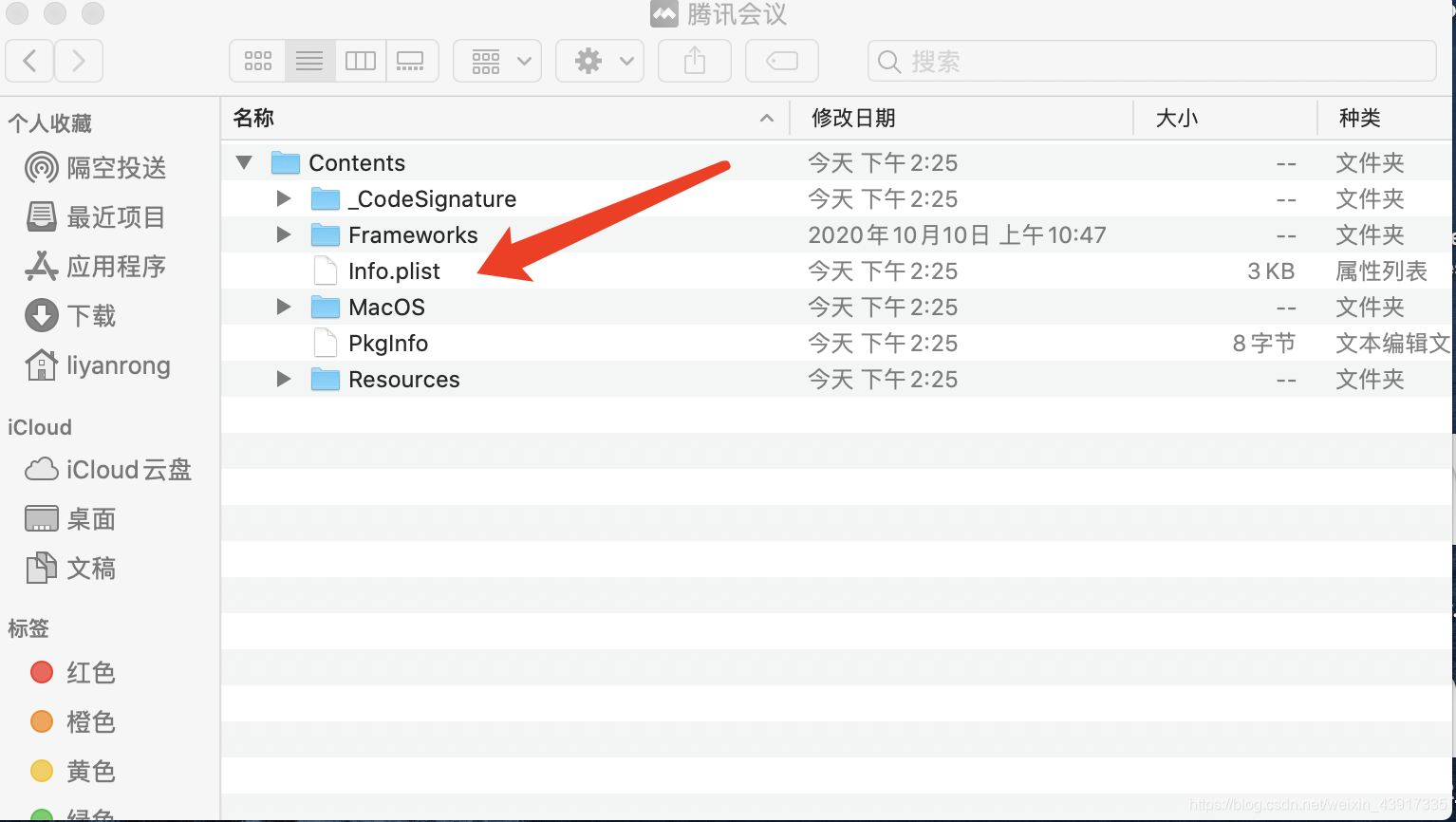Open the group-by arrangement dropdown

click(497, 62)
